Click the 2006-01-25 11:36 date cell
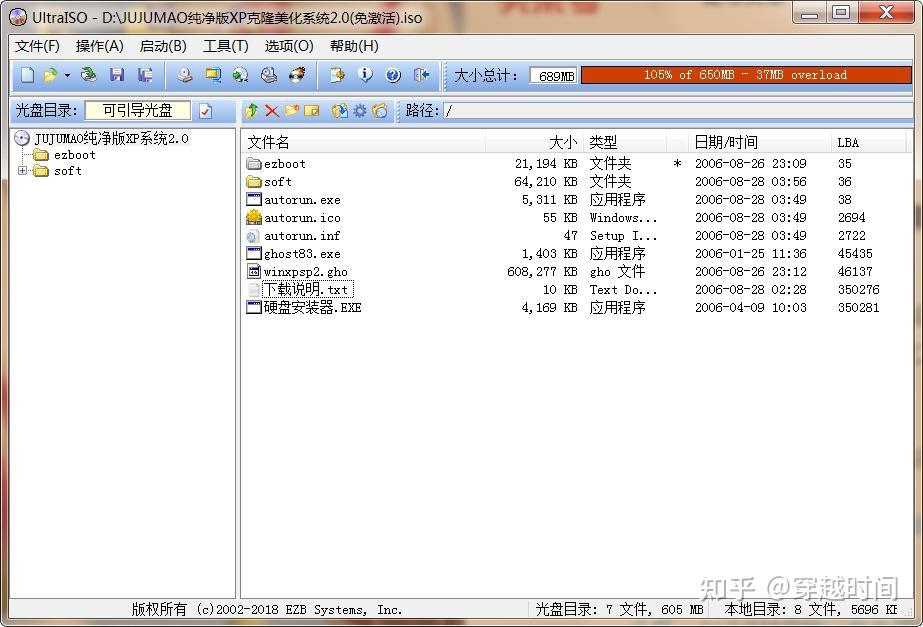The image size is (923, 627). pos(751,254)
